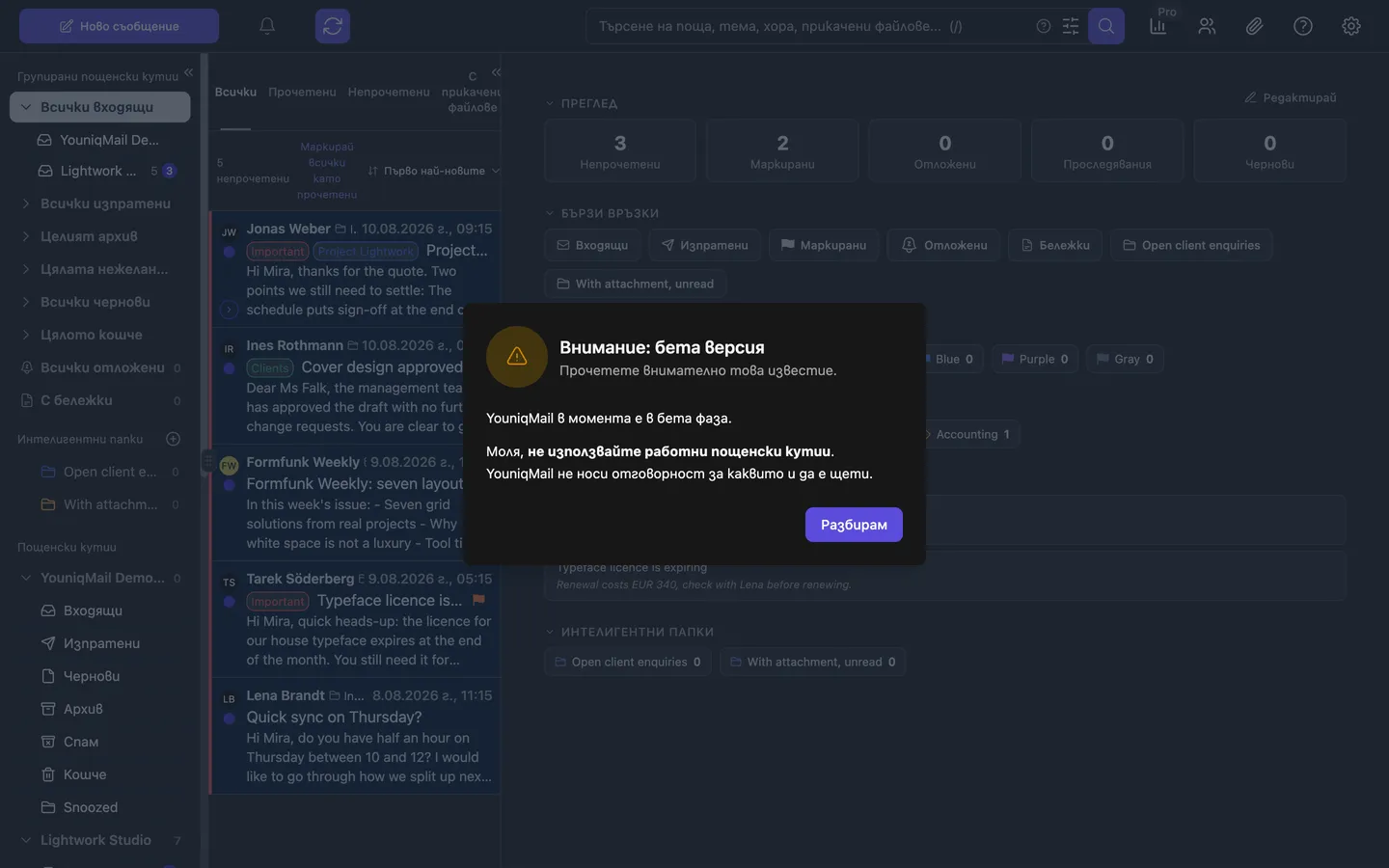Screen dimensions: 1389x868
Task: Click Входящи quick link
Action: (592, 245)
